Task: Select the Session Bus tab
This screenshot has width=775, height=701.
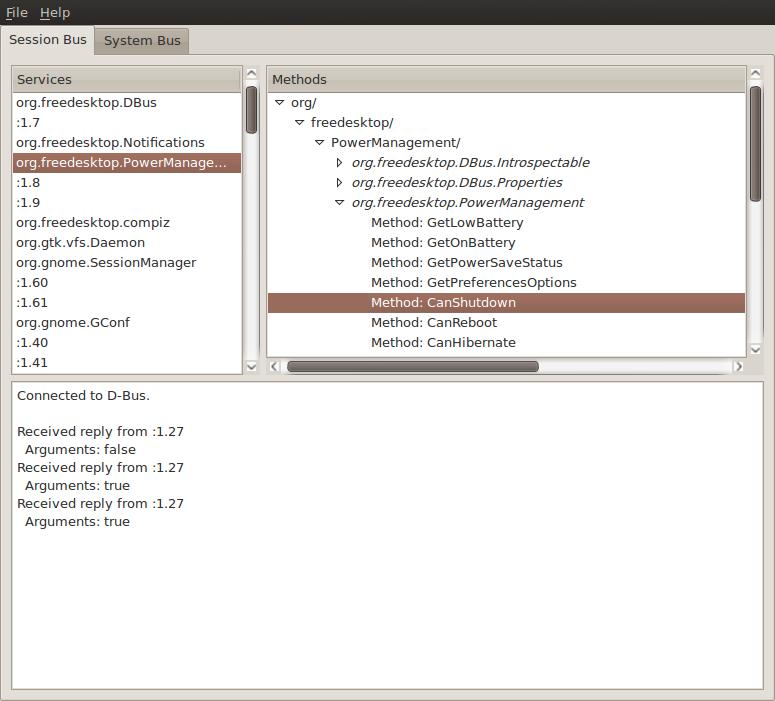Action: click(47, 40)
